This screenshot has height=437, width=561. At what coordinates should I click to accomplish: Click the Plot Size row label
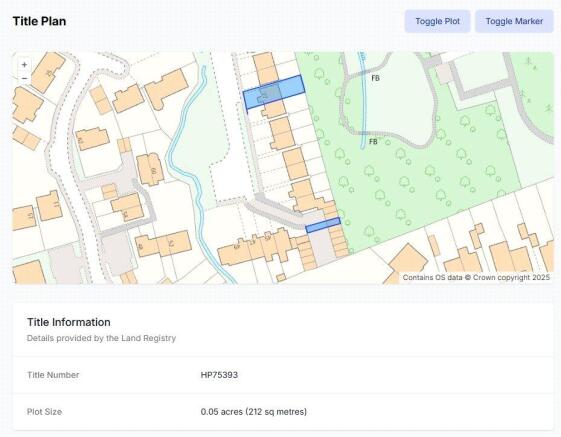pyautogui.click(x=44, y=412)
